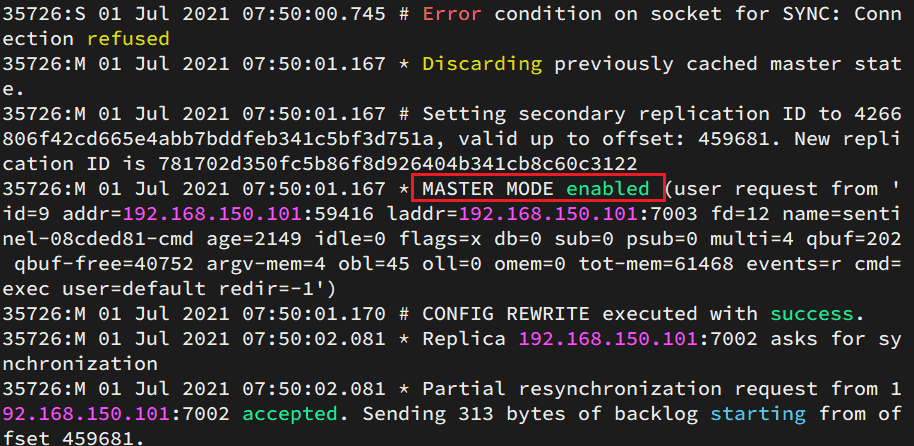Click the timestamp 07:50:01.170
Screen dimensions: 914x446
pos(313,314)
